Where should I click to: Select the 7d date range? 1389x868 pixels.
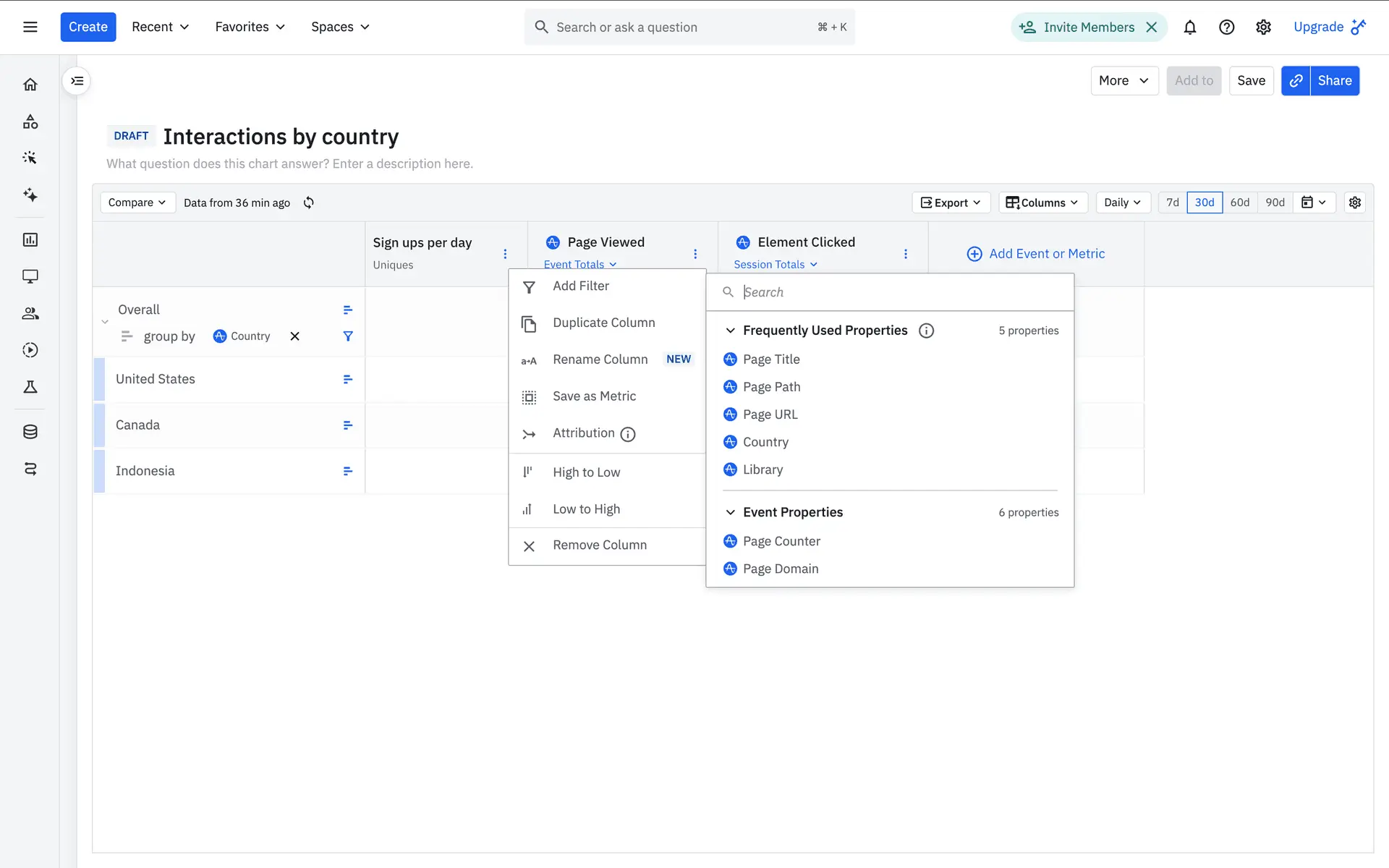coord(1172,203)
